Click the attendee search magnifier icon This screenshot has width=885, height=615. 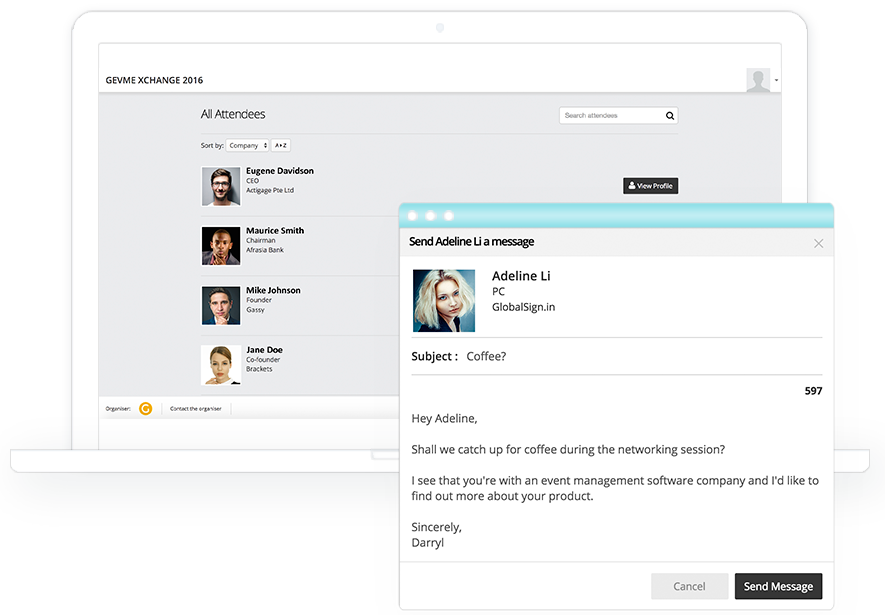tap(669, 115)
